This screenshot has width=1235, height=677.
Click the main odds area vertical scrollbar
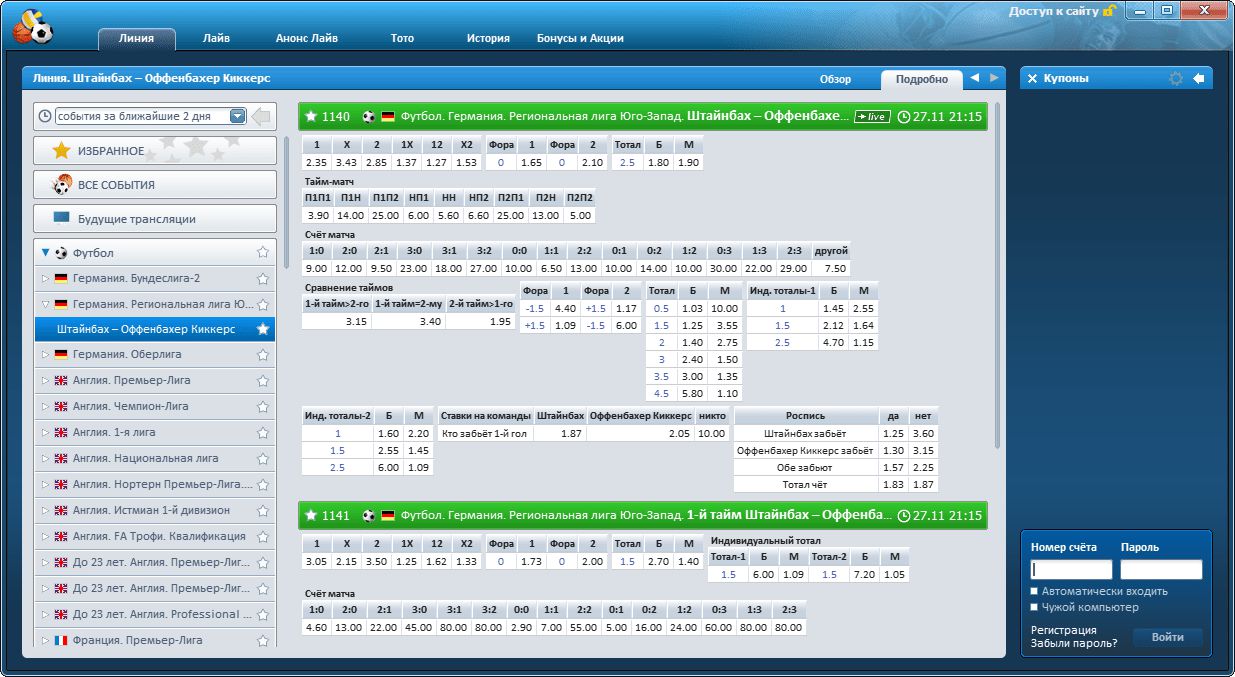tap(997, 275)
